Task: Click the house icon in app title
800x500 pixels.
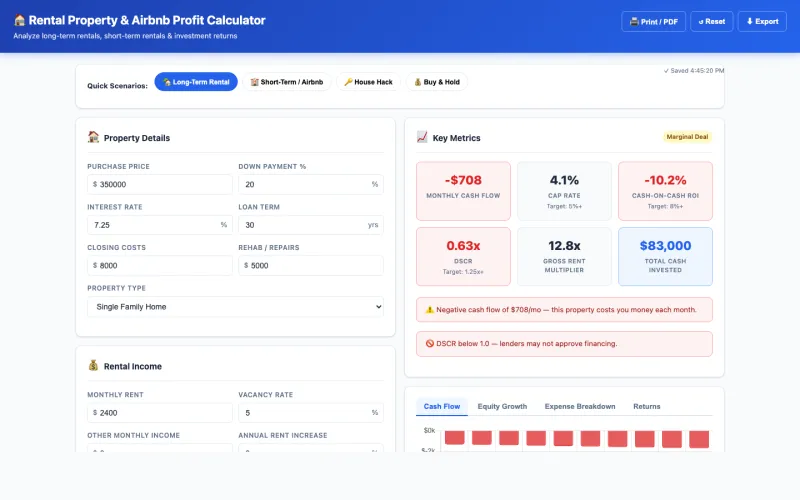Action: (x=19, y=20)
